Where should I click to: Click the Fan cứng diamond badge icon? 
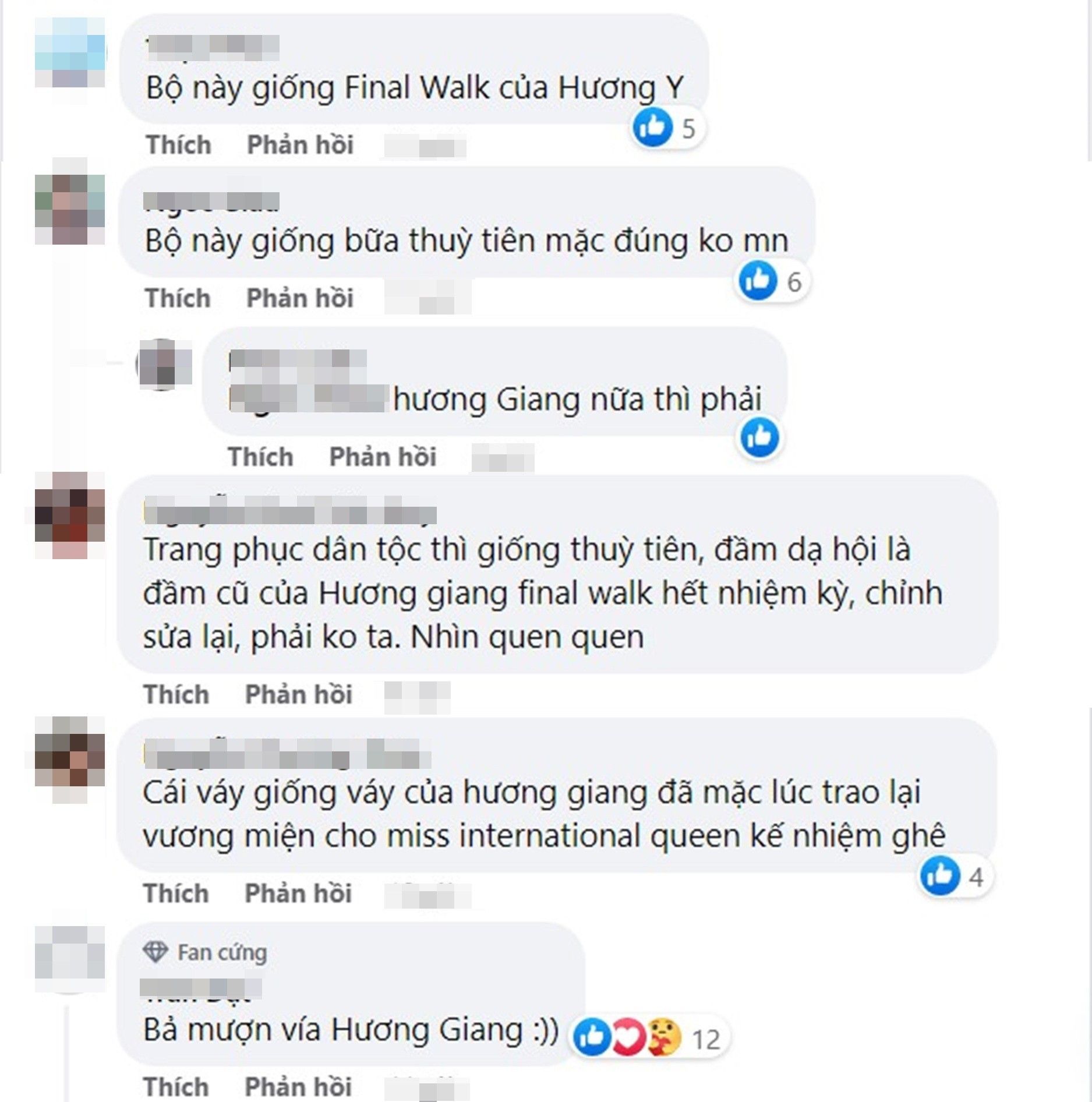point(156,952)
